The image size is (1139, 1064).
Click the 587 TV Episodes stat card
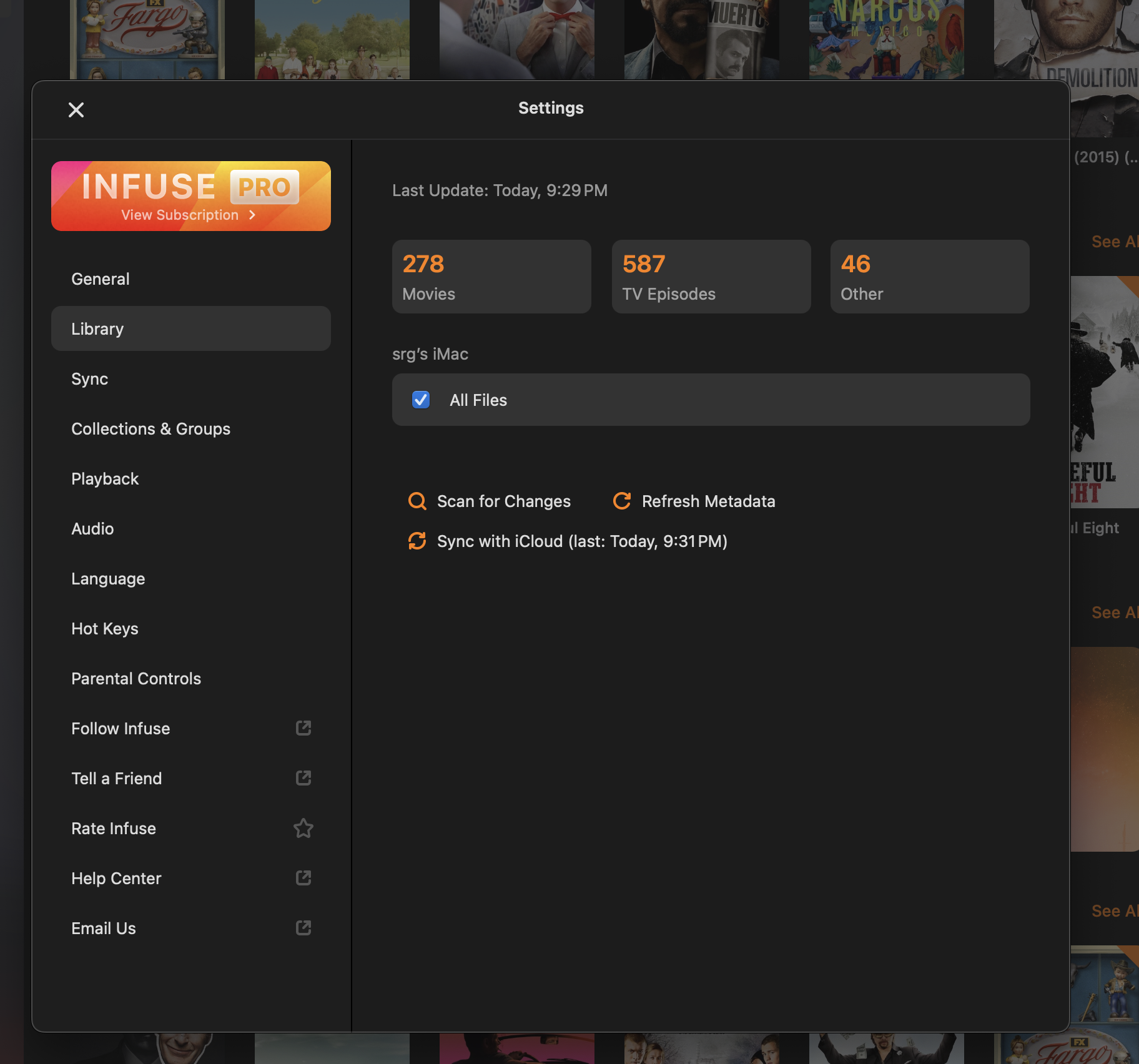711,277
